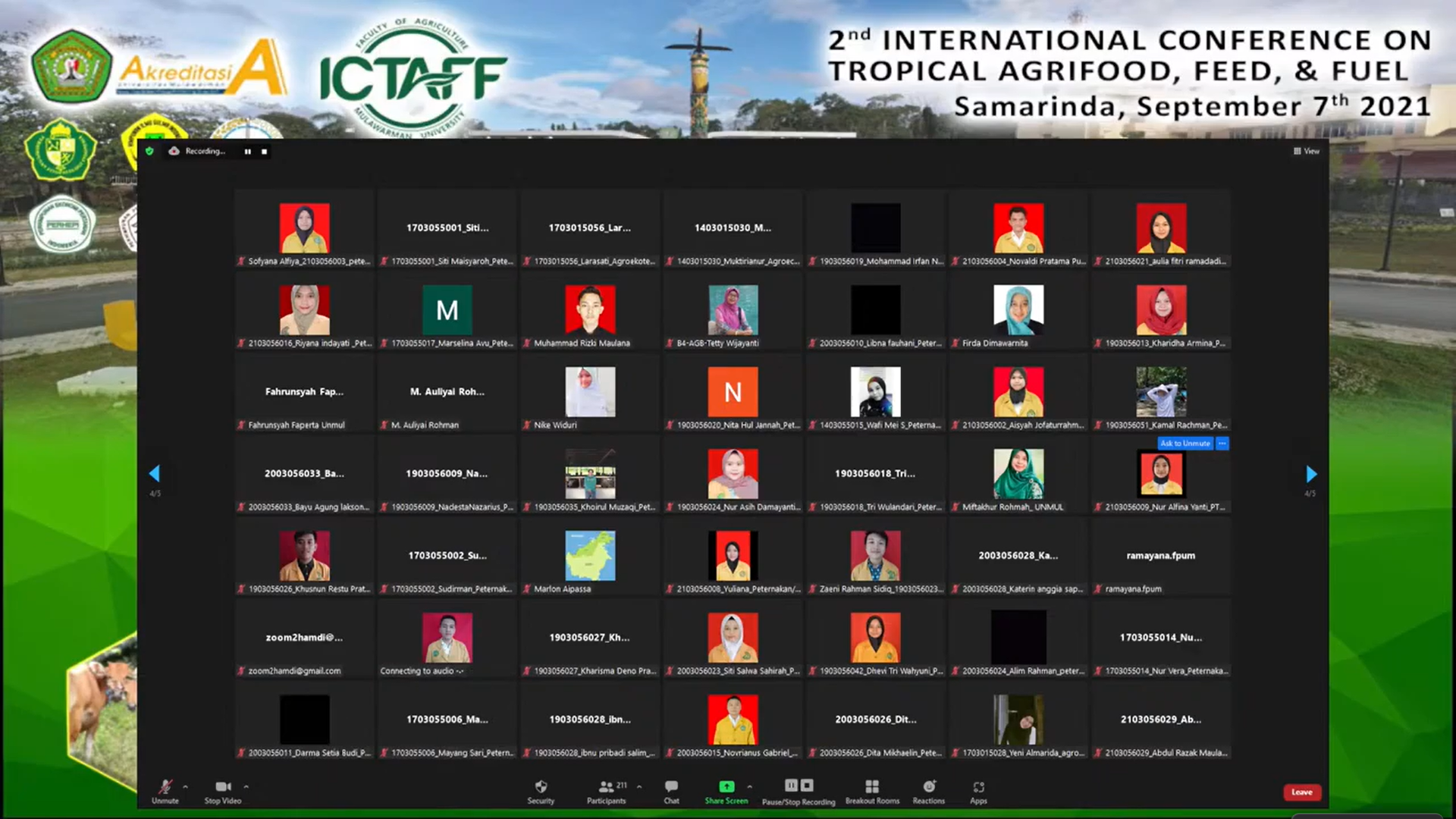Select Wafi Mei S participant tile
This screenshot has width=1456, height=819.
875,392
